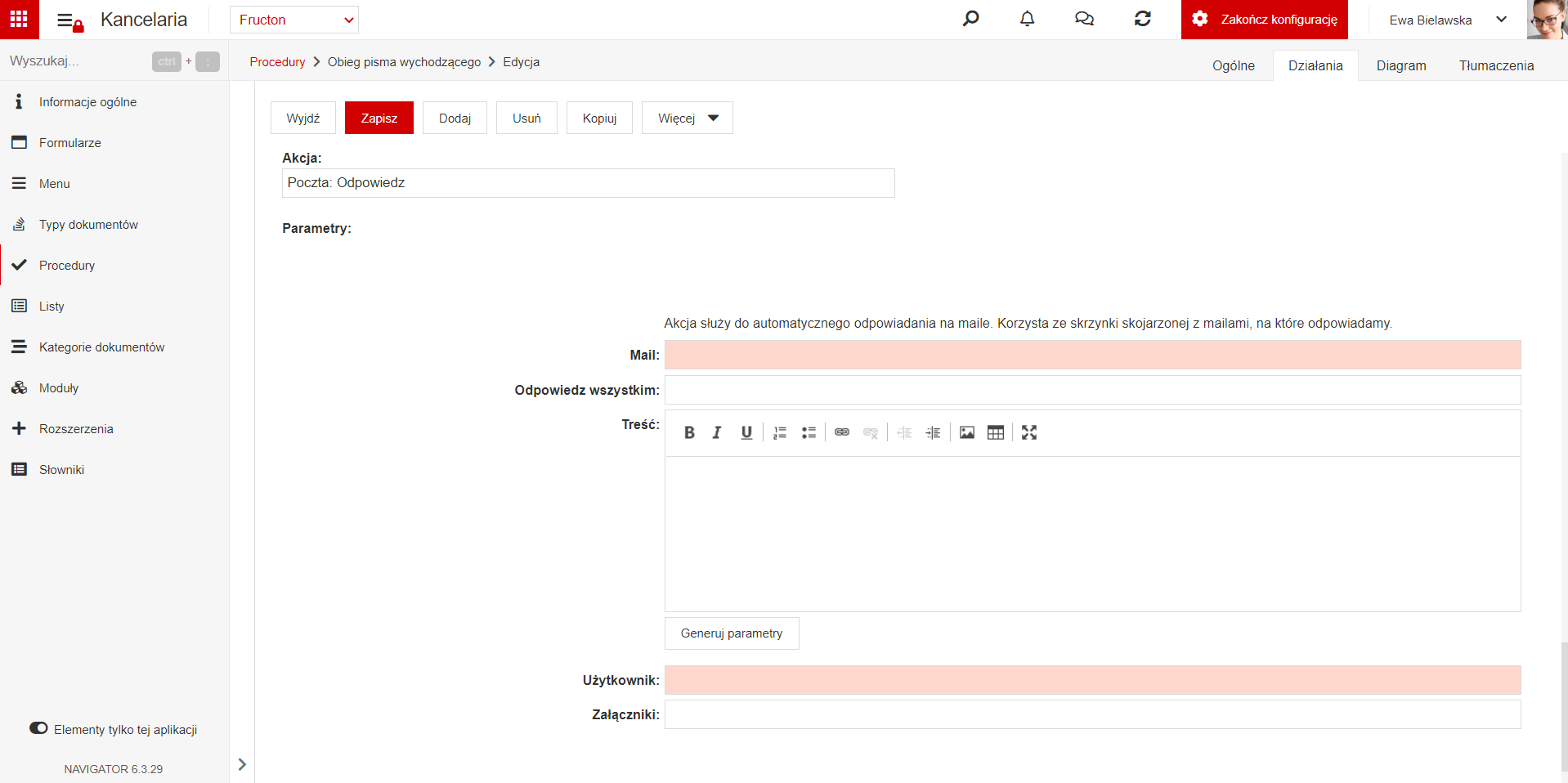1568x783 pixels.
Task: Insert an image into Treść
Action: 967,432
